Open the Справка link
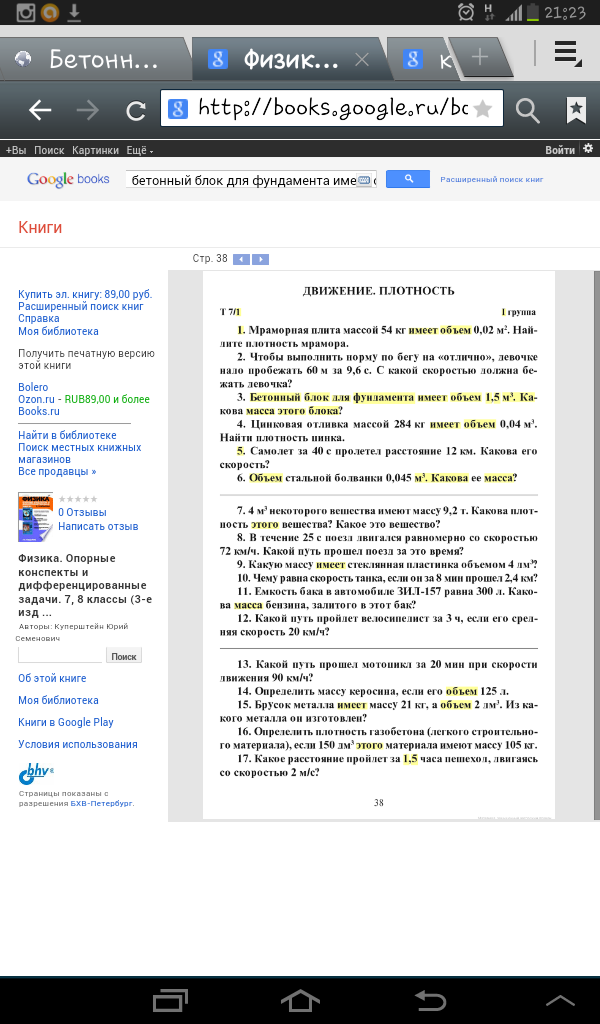Image resolution: width=600 pixels, height=1024 pixels. click(x=39, y=319)
